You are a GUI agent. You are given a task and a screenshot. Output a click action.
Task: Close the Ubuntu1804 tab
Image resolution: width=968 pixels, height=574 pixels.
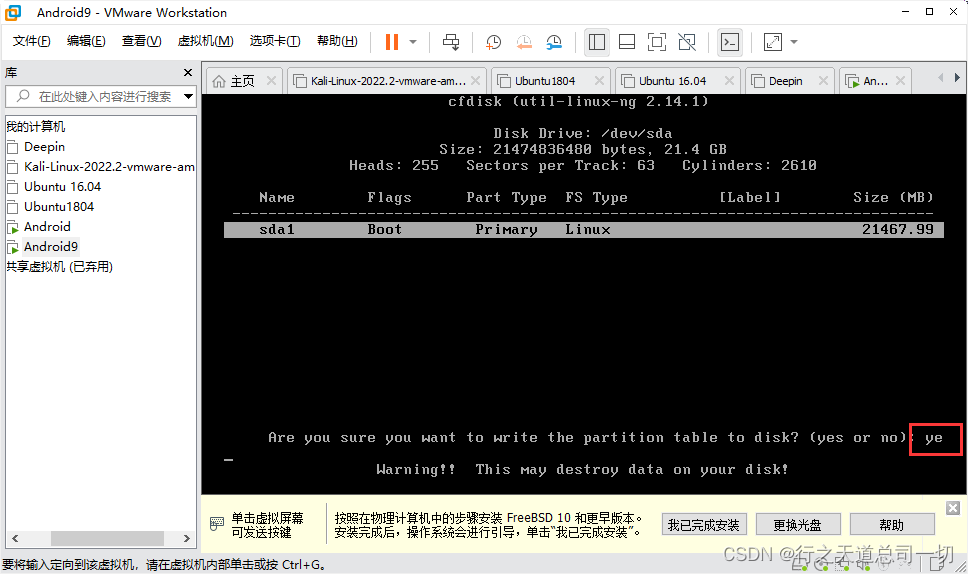599,81
